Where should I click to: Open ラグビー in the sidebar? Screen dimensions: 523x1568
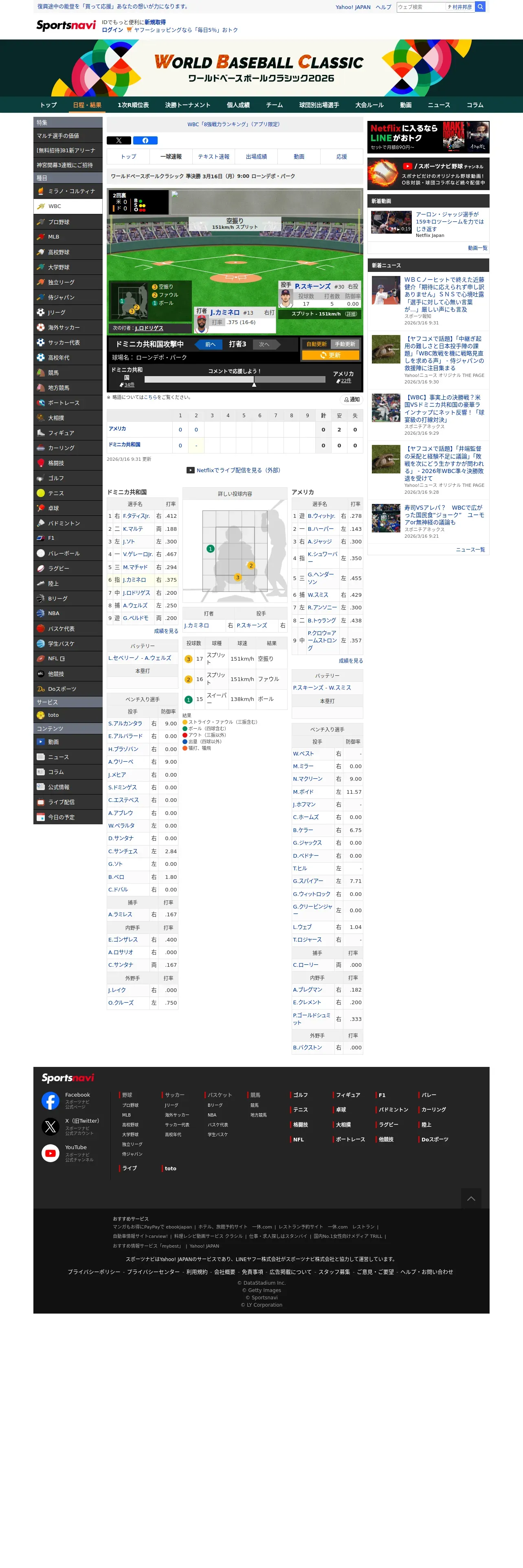tap(68, 568)
